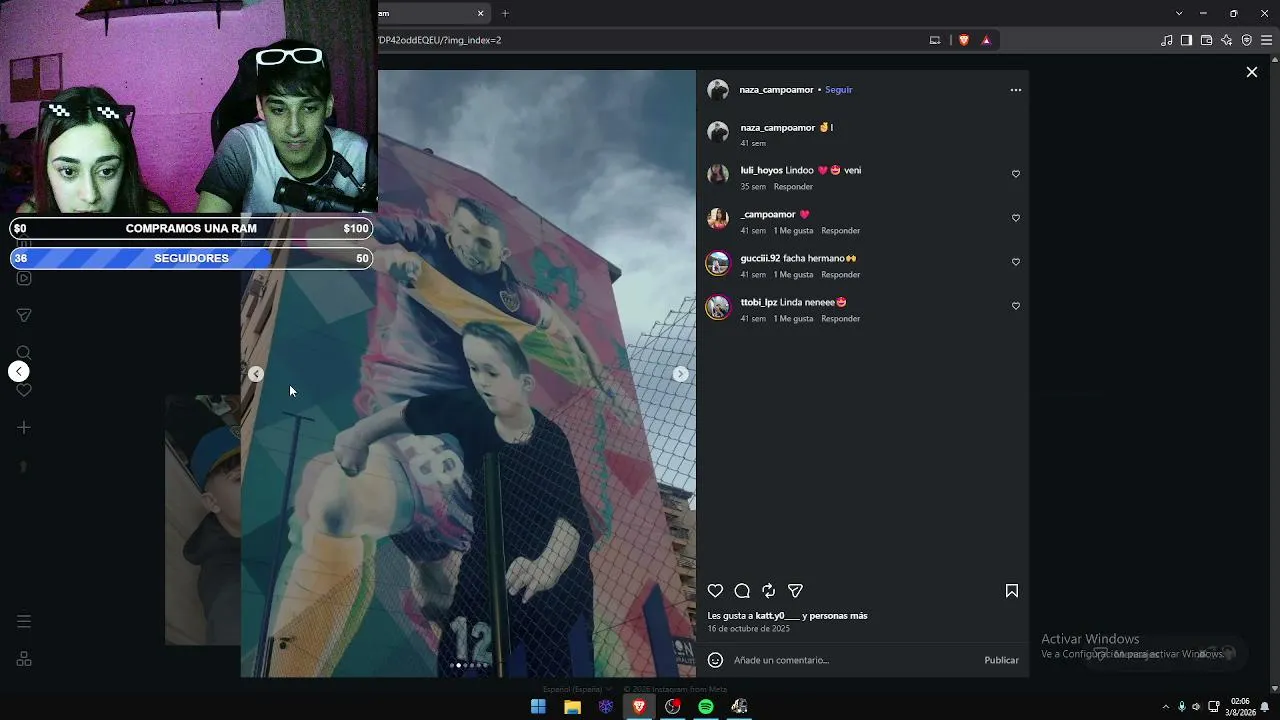Viewport: 1280px width, 720px height.
Task: Open the media playback control music-note icon
Action: click(1166, 40)
